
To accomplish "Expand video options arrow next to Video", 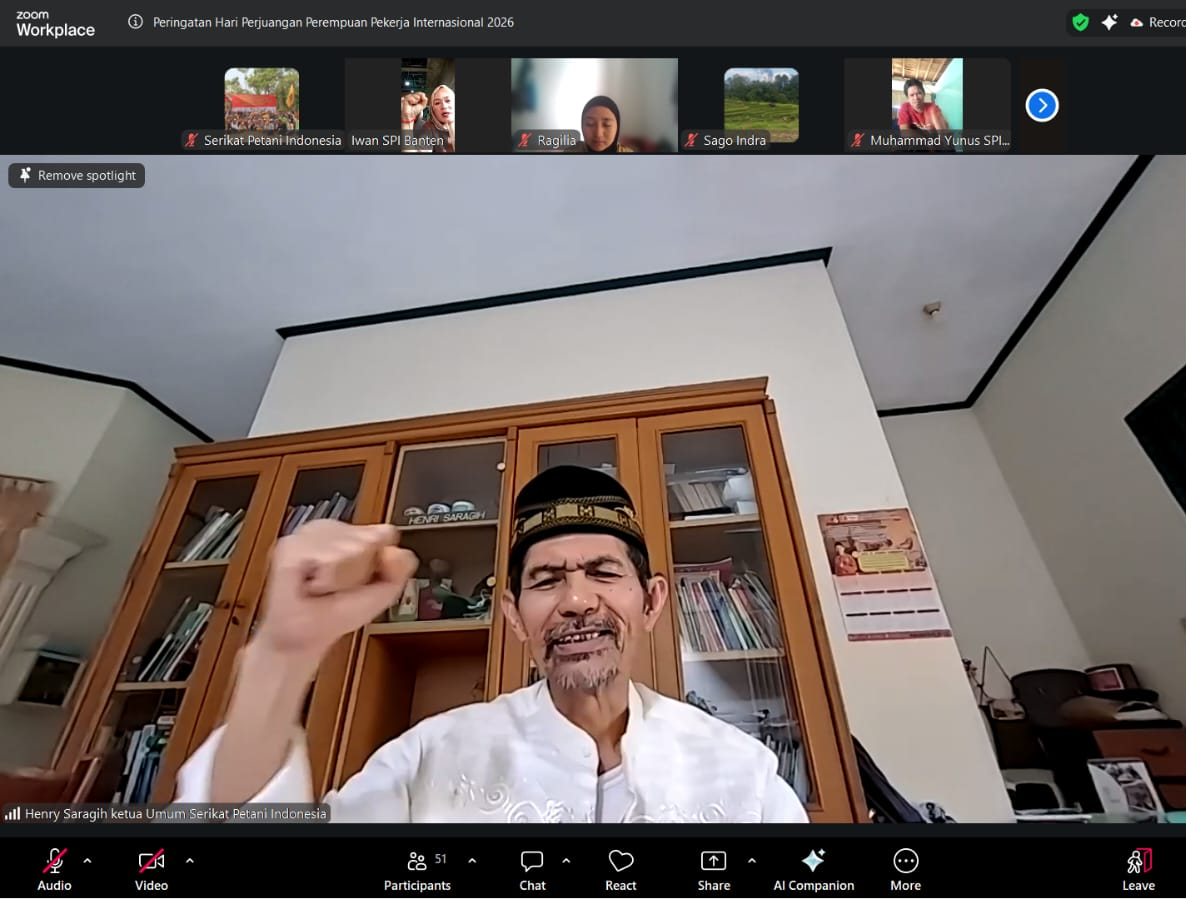I will [190, 860].
